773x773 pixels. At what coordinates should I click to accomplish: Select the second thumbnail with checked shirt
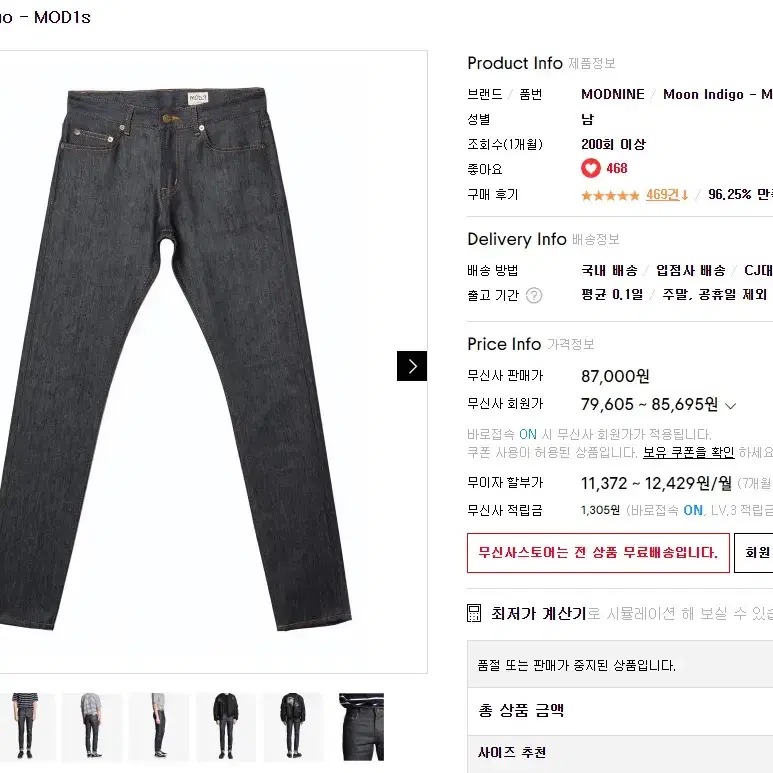(92, 726)
